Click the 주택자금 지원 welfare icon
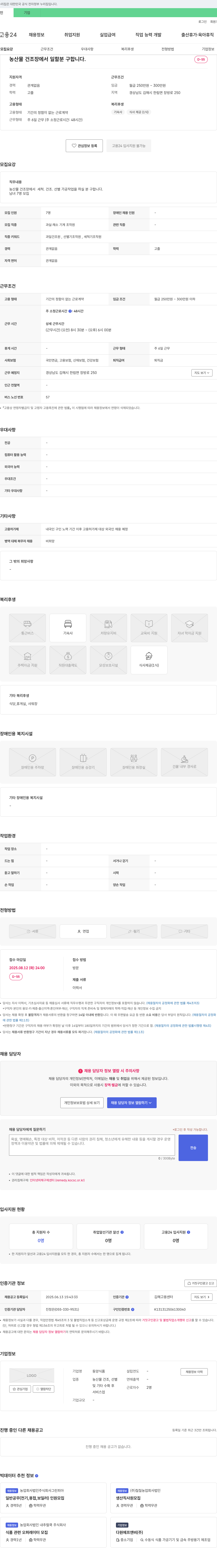 pos(27,660)
